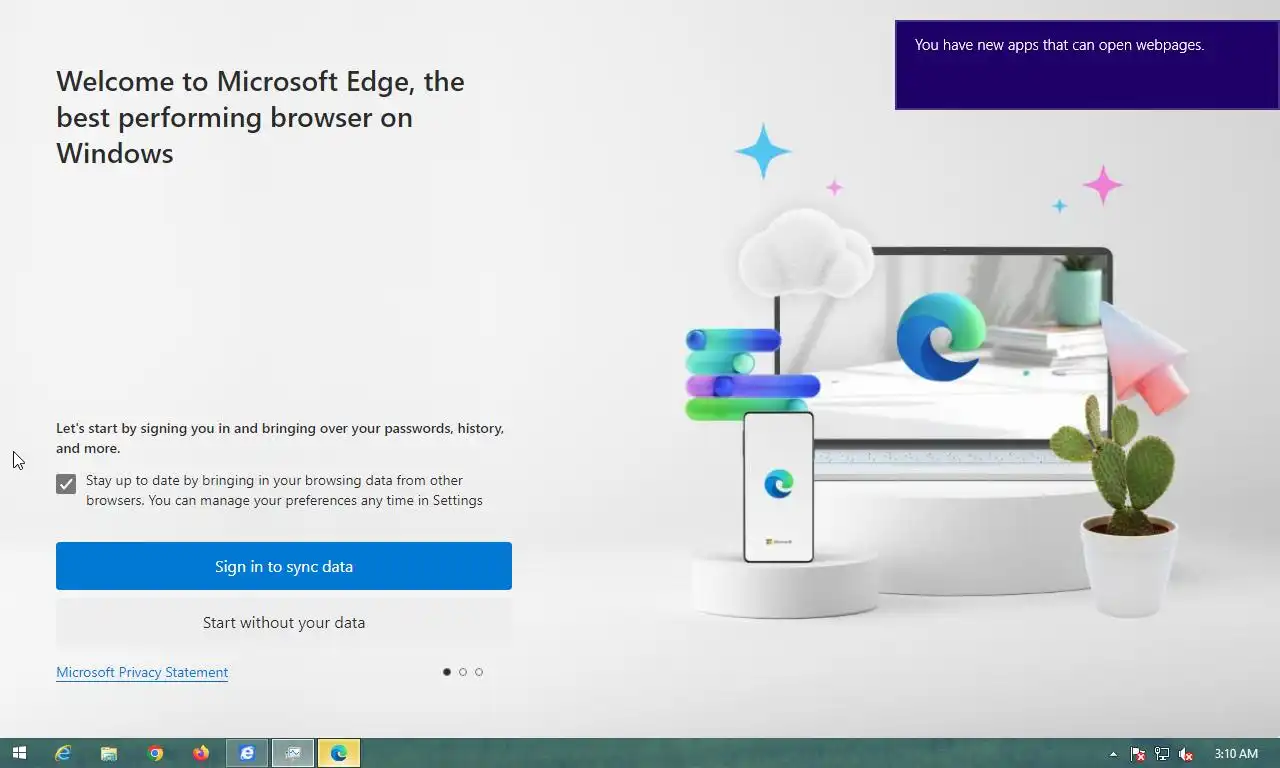Screen dimensions: 1280x768
Task: Jump to the third page indicator dot
Action: [x=479, y=672]
